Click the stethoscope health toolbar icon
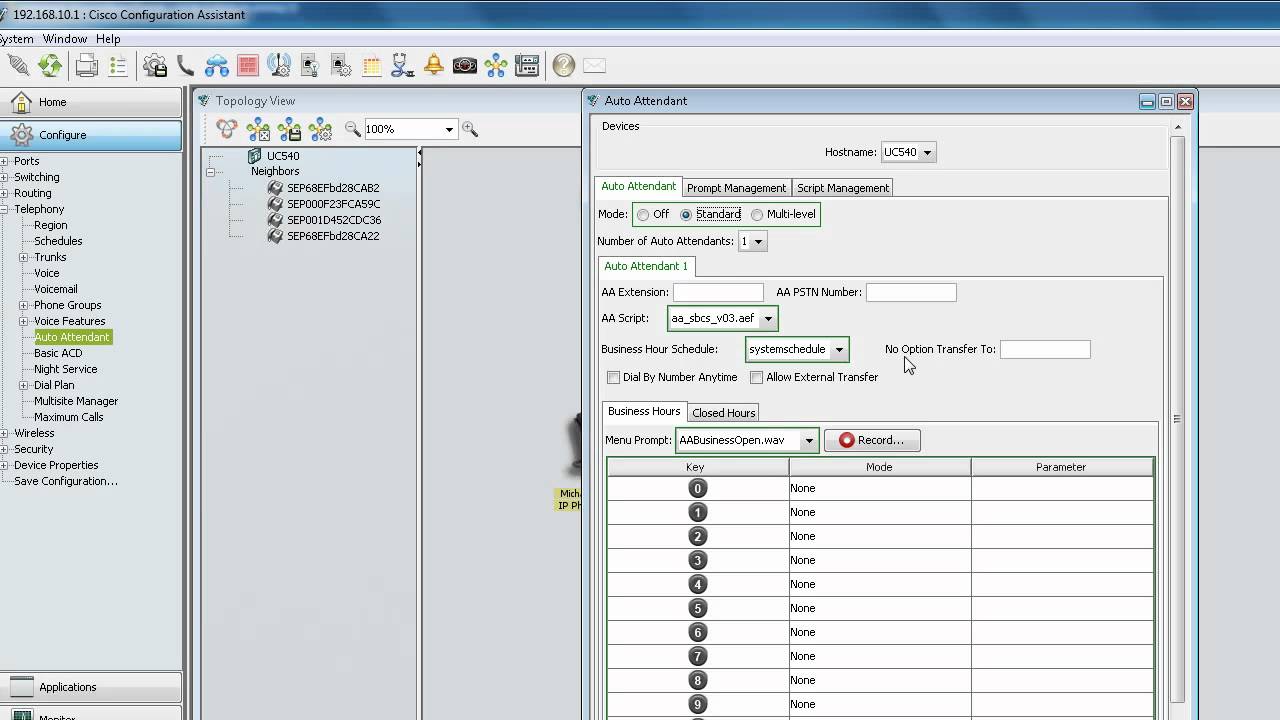This screenshot has width=1280, height=720. coord(403,66)
